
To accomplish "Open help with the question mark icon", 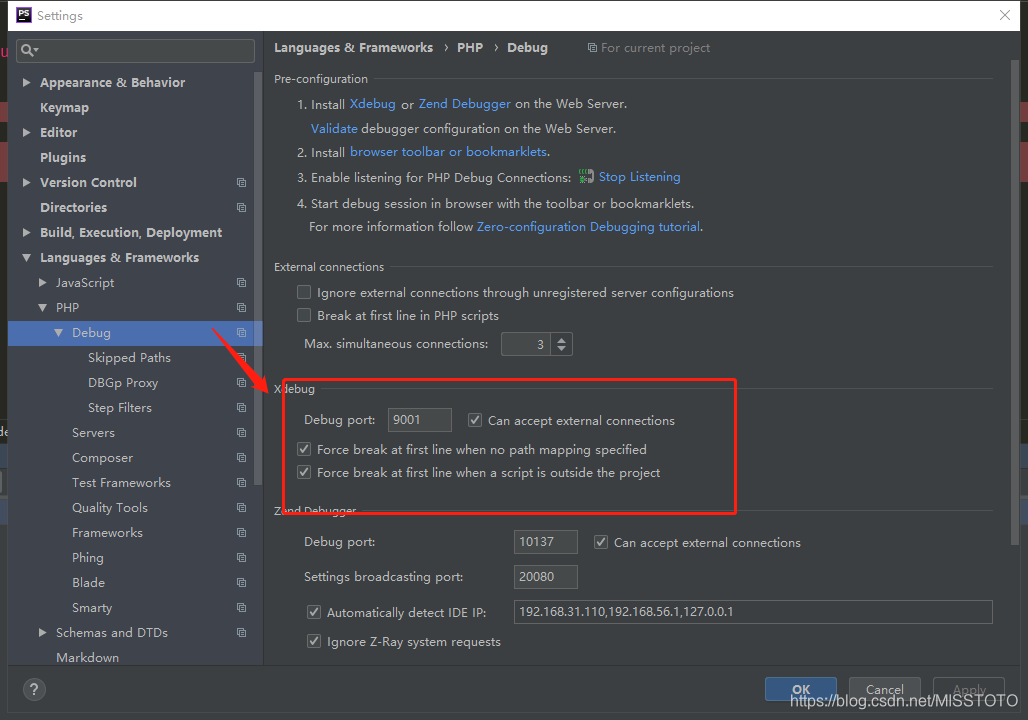I will tap(34, 689).
